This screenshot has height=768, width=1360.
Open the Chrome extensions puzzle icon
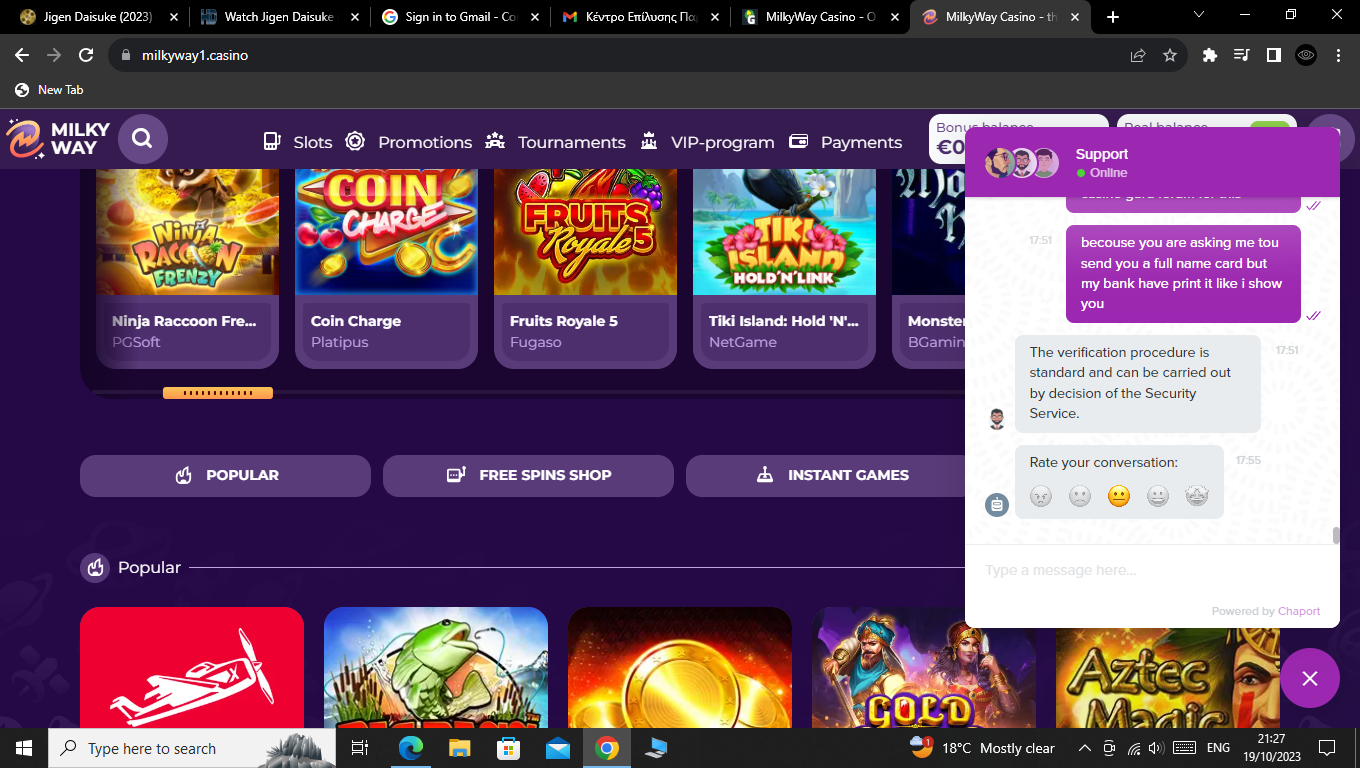pos(1209,55)
